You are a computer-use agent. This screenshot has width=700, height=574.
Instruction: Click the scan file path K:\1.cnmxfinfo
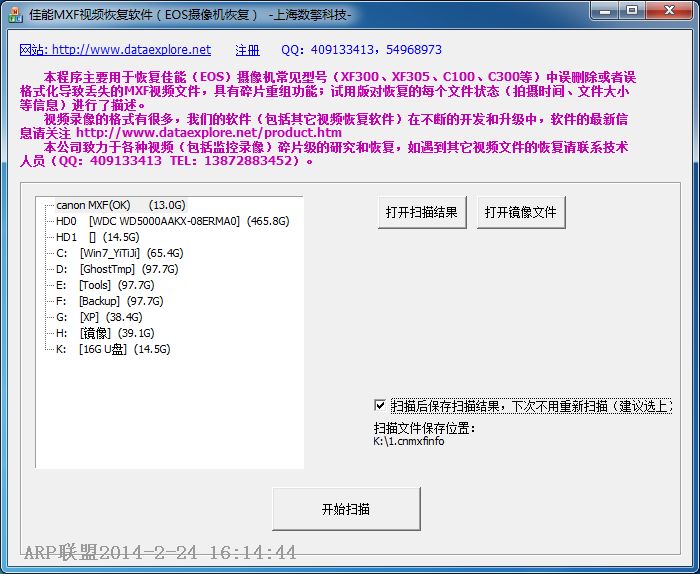(x=409, y=441)
